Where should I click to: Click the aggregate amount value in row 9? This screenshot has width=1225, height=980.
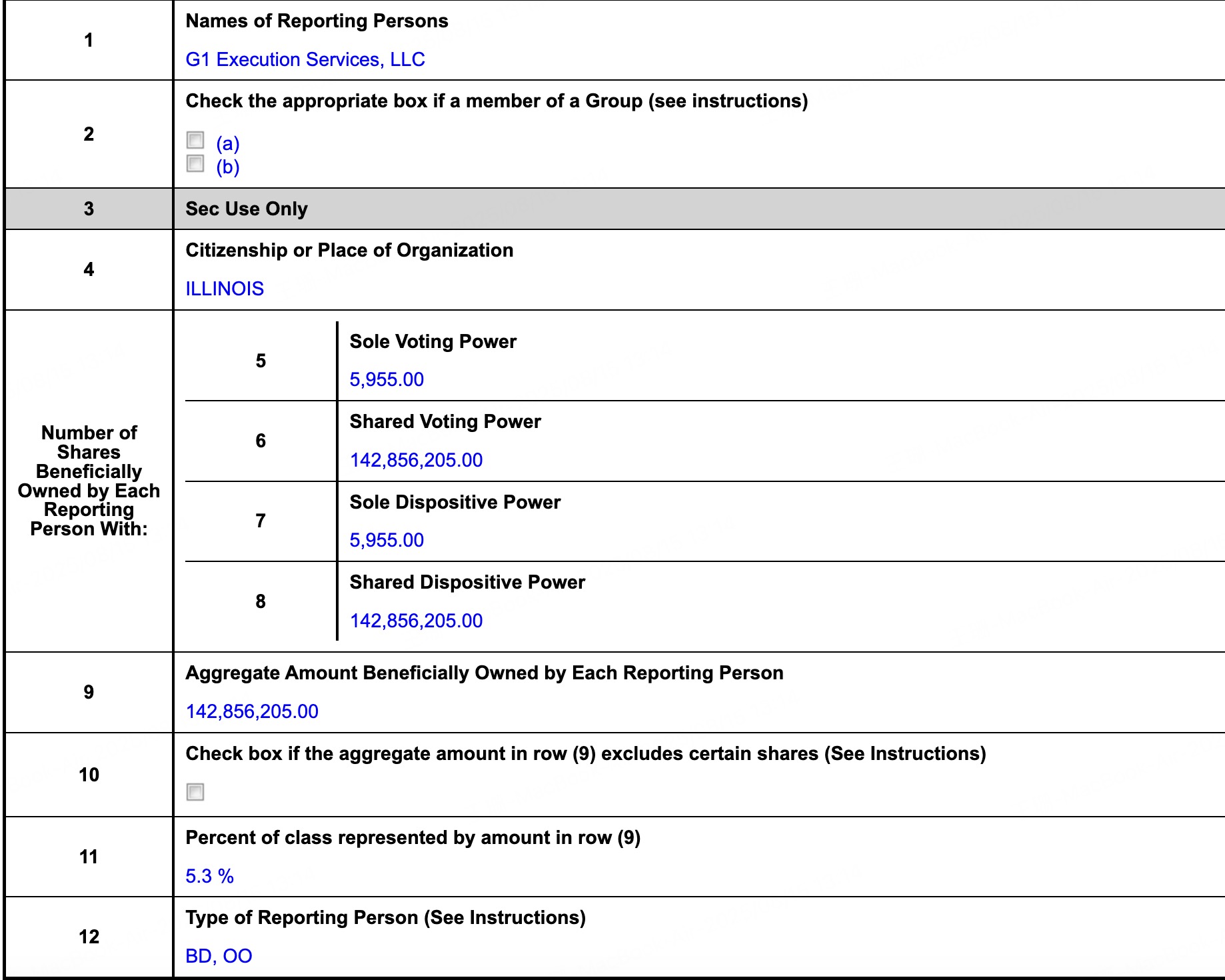pyautogui.click(x=252, y=711)
